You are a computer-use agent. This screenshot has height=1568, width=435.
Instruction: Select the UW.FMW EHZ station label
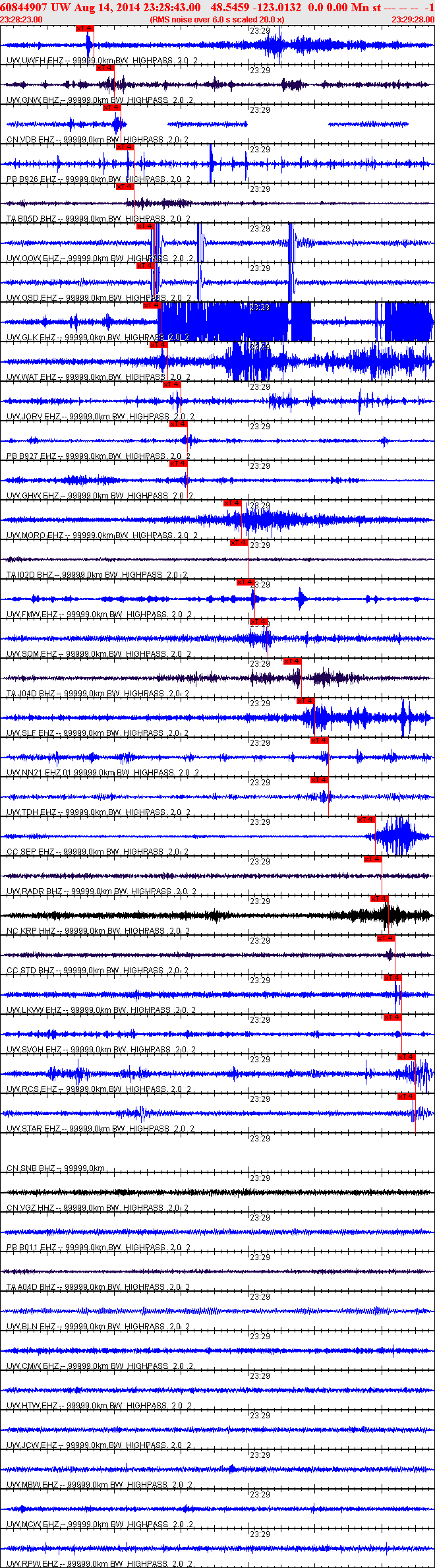(32, 615)
